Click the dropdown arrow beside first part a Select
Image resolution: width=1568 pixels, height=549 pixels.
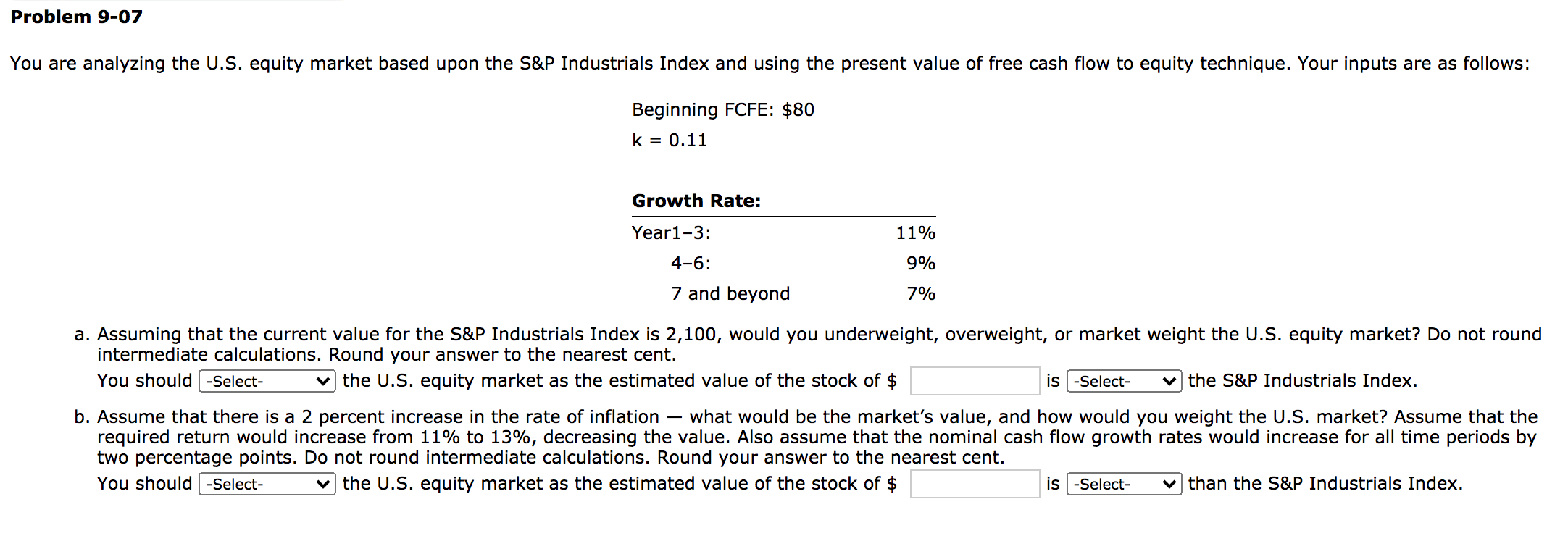[x=323, y=381]
